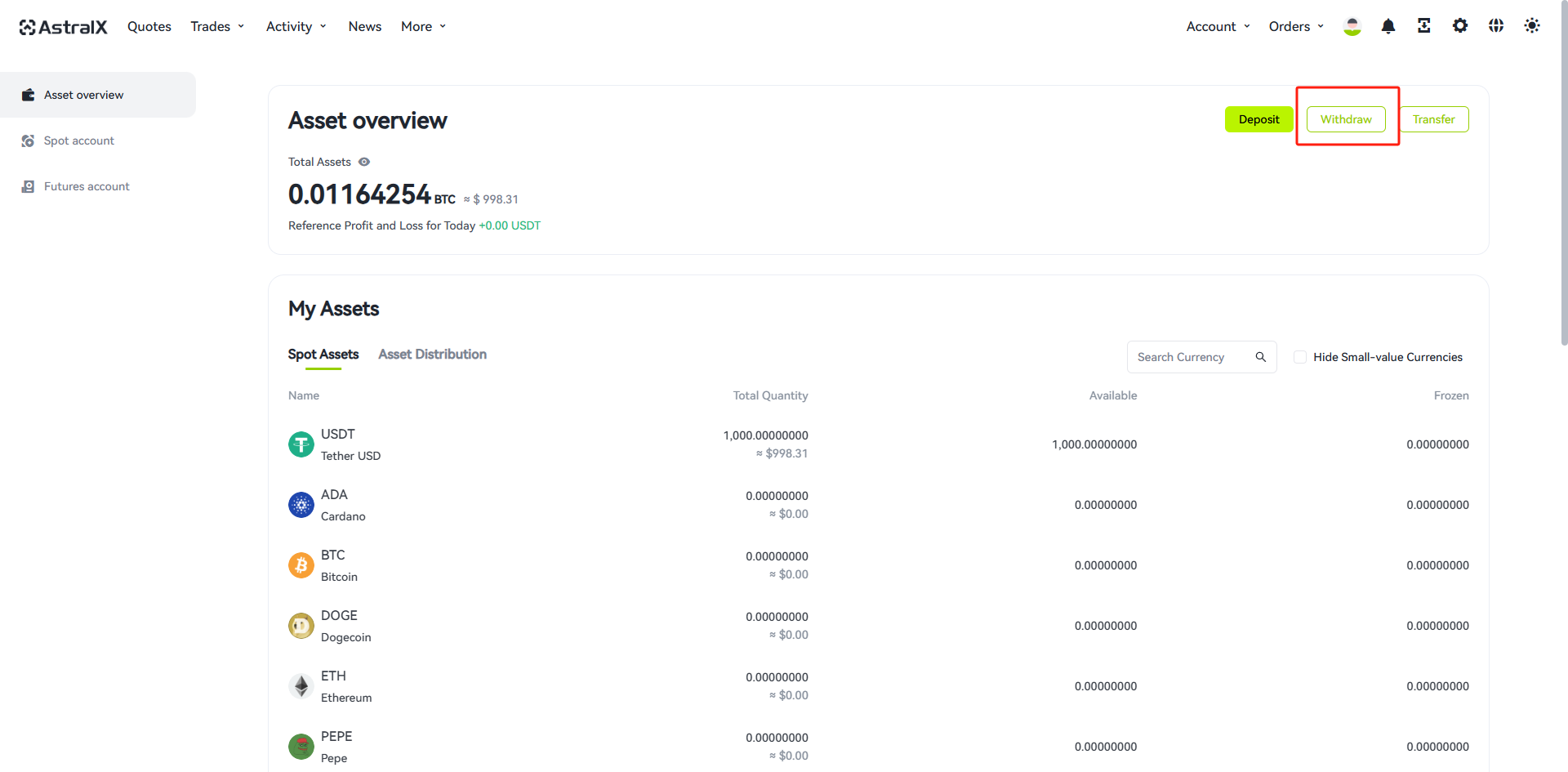The height and width of the screenshot is (772, 1568).
Task: Select Futures account in sidebar
Action: (98, 186)
